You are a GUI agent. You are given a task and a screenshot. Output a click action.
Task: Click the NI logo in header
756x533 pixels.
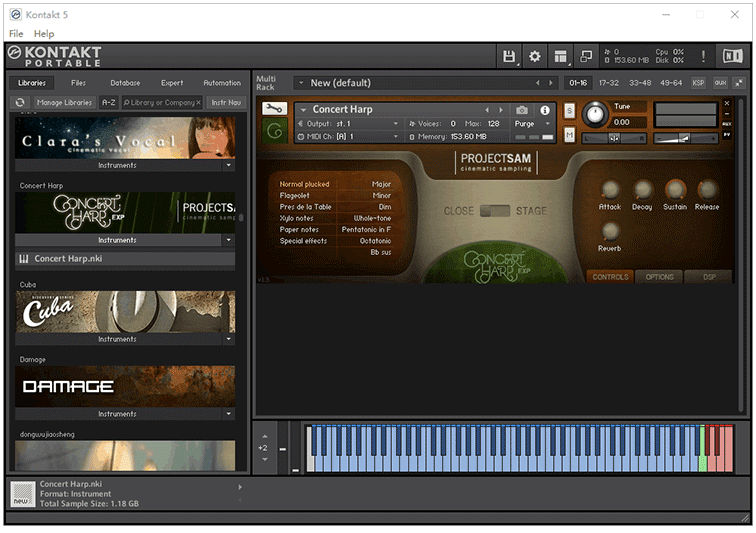coord(732,56)
